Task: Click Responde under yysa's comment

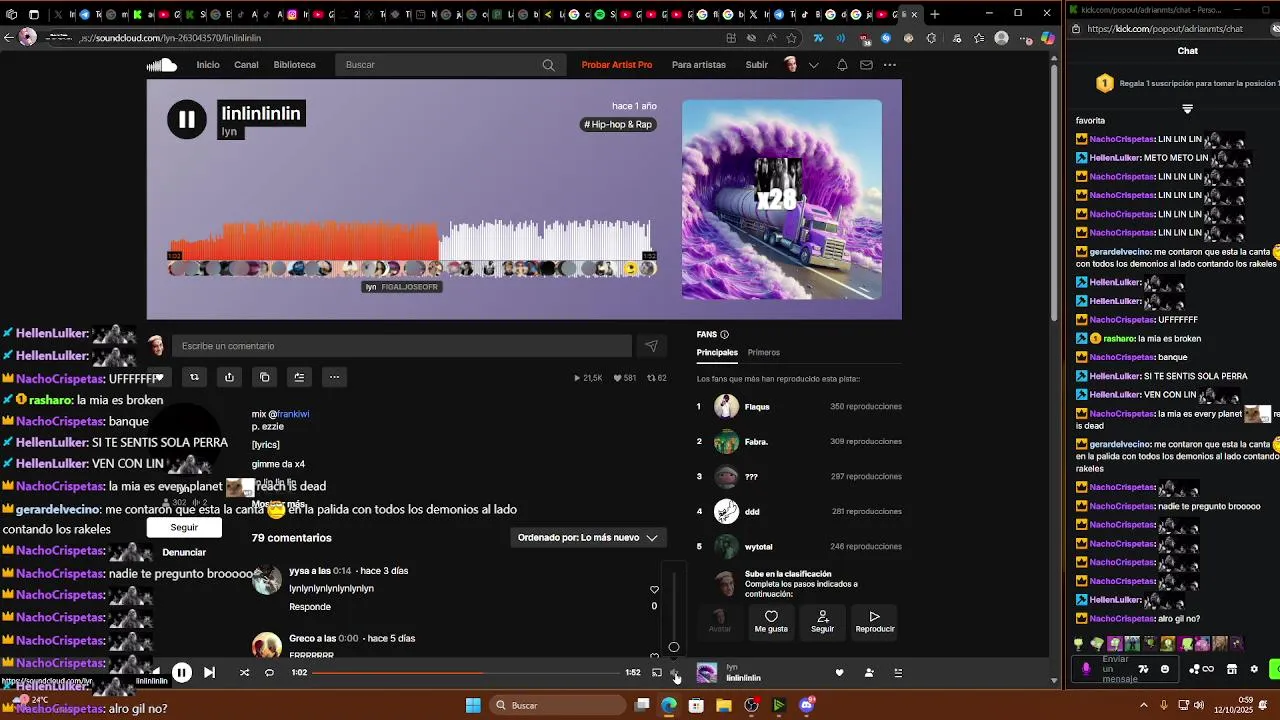Action: [x=310, y=607]
